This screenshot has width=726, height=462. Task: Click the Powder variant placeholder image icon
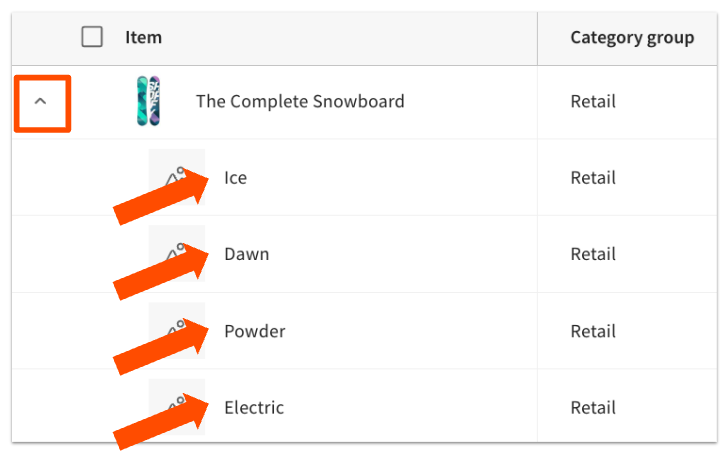[x=177, y=330]
